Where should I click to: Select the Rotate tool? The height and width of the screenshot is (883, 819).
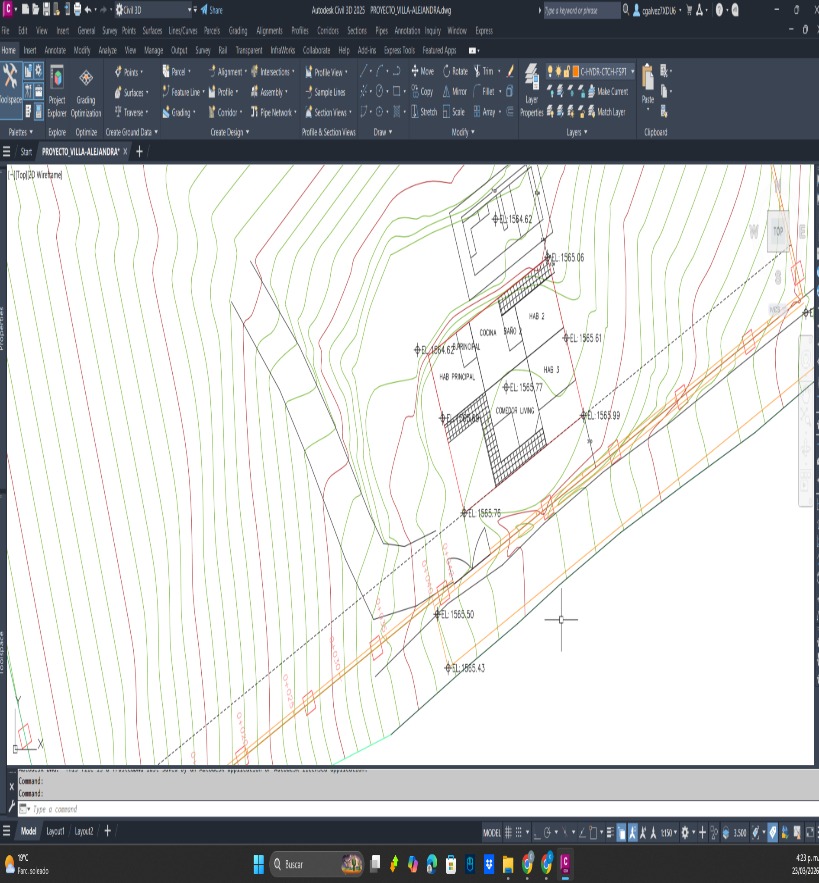[454, 72]
